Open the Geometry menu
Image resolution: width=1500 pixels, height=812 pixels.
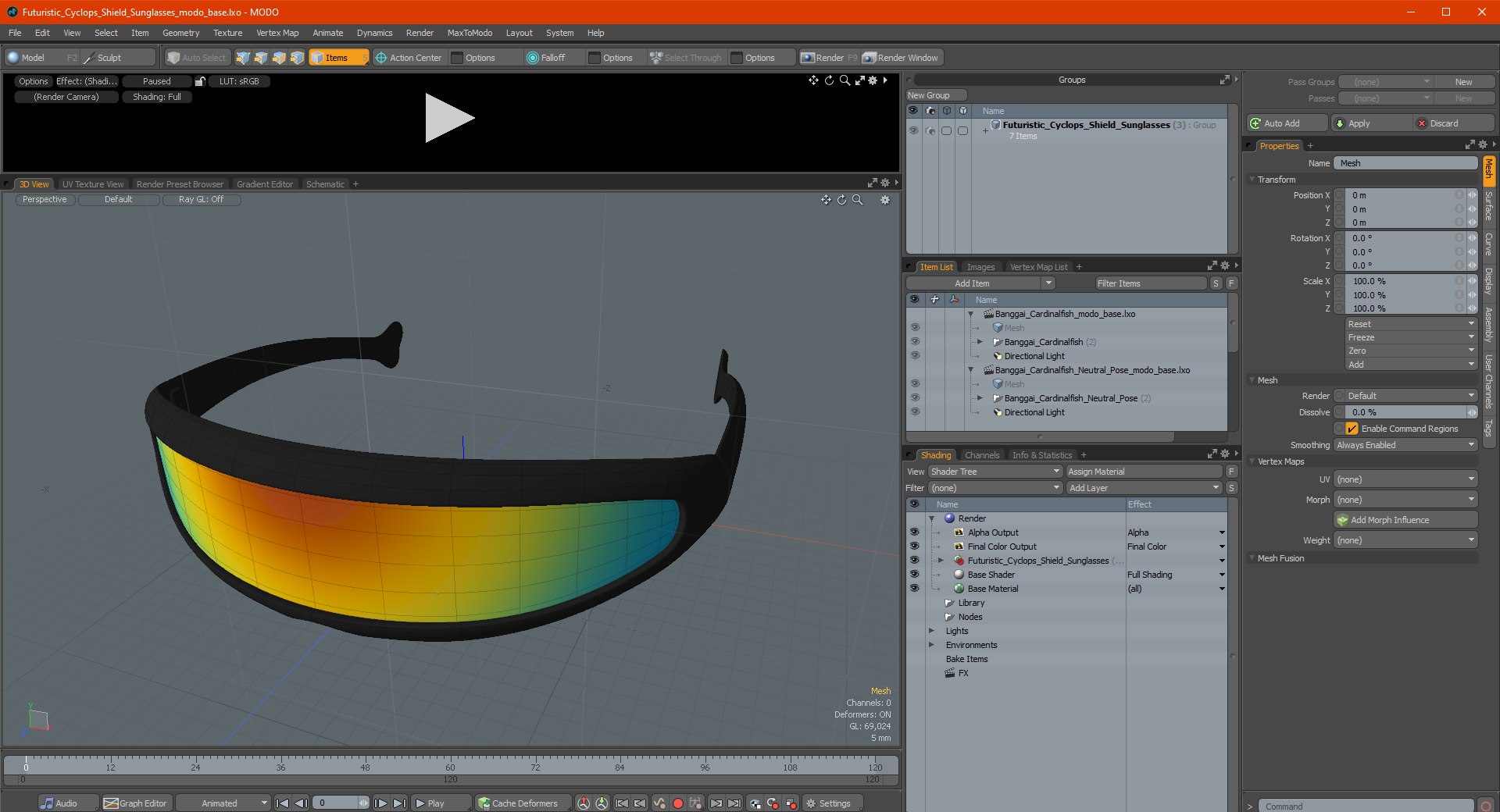pos(180,33)
